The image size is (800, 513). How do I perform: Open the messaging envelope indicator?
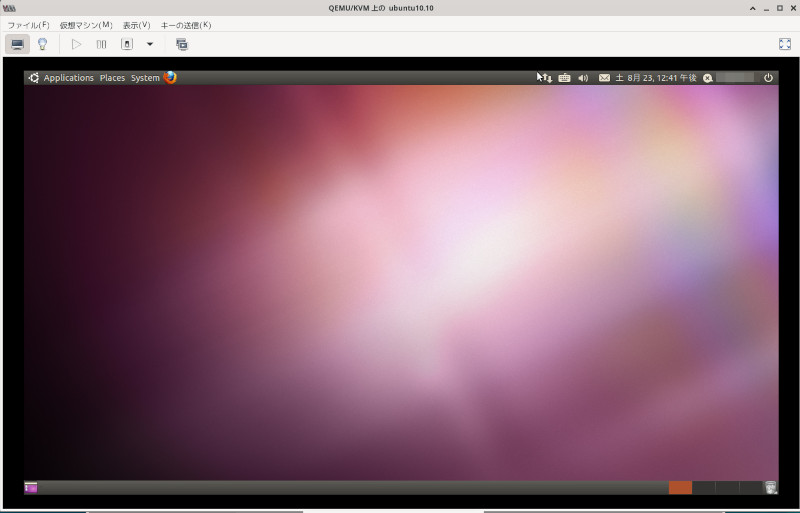pyautogui.click(x=604, y=78)
